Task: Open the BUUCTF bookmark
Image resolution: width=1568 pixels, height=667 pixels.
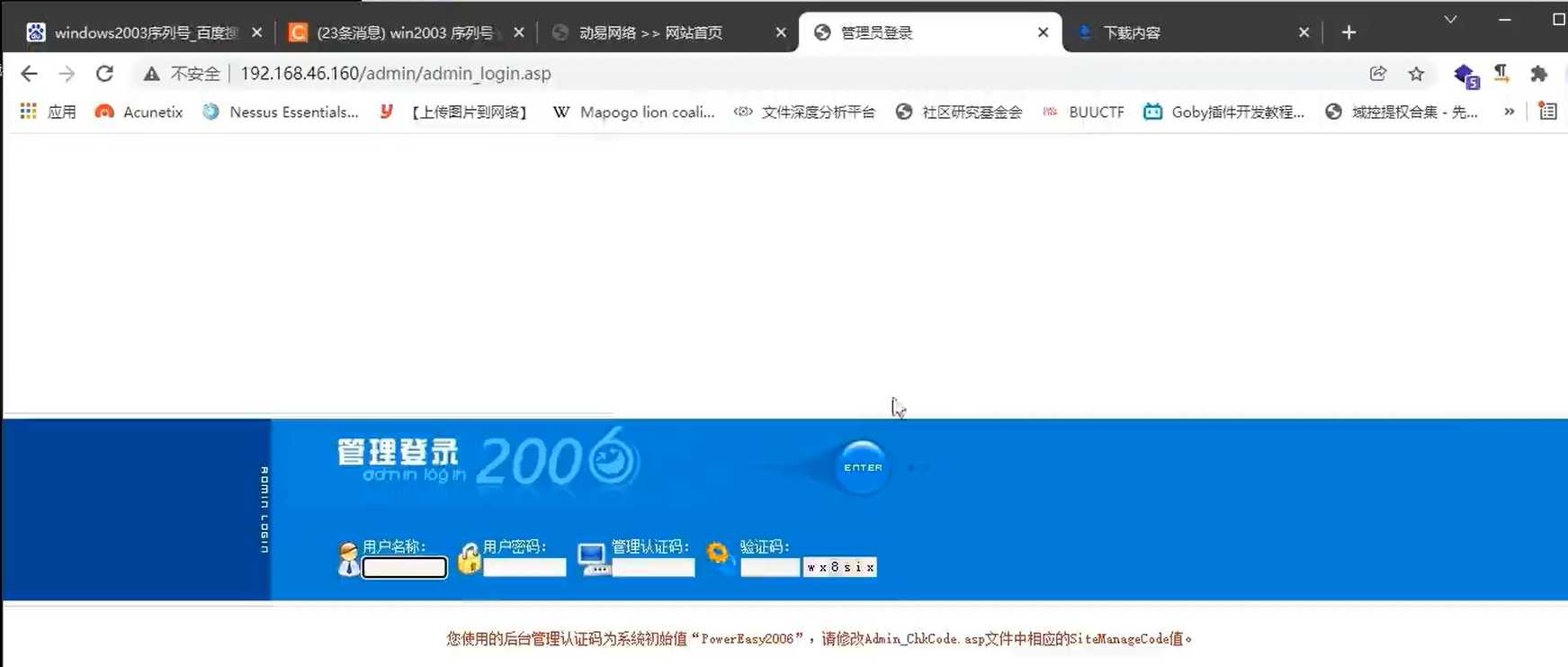Action: pyautogui.click(x=1083, y=112)
